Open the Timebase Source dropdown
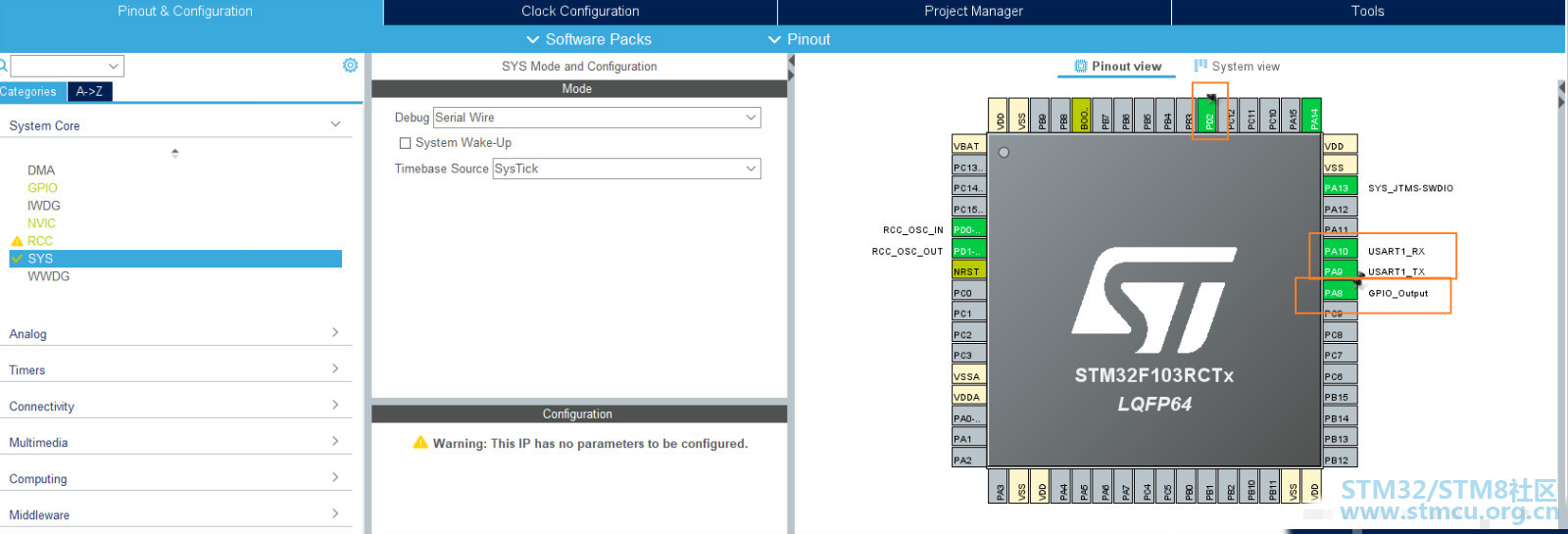This screenshot has width=1568, height=534. (x=626, y=169)
